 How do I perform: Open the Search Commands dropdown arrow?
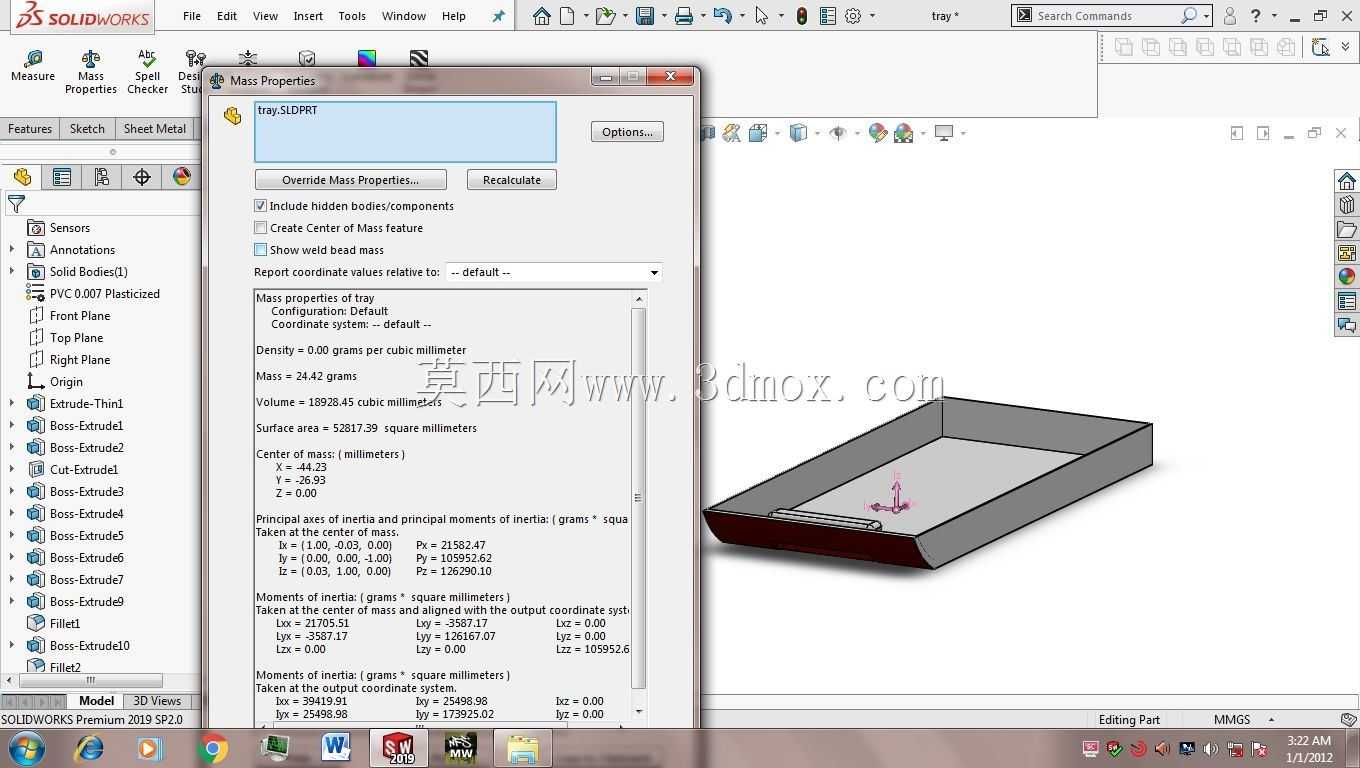1206,16
